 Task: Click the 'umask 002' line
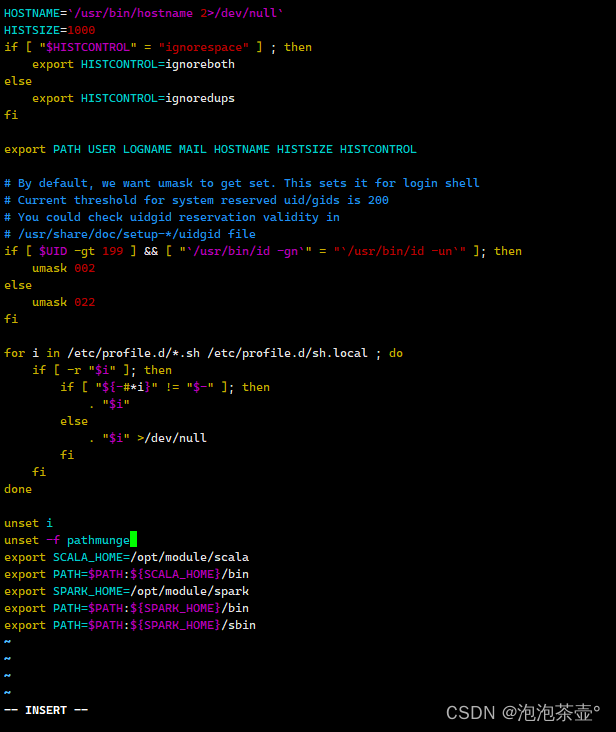pos(63,268)
